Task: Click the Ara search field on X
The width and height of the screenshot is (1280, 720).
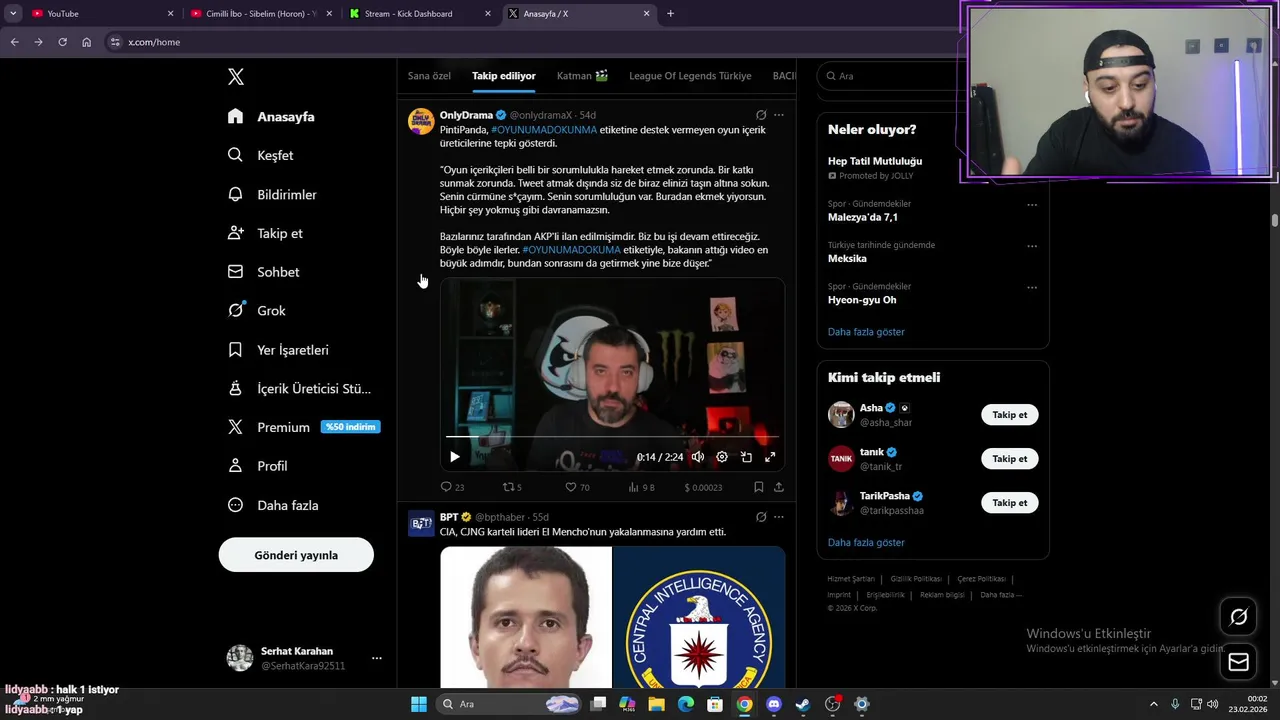Action: click(890, 76)
